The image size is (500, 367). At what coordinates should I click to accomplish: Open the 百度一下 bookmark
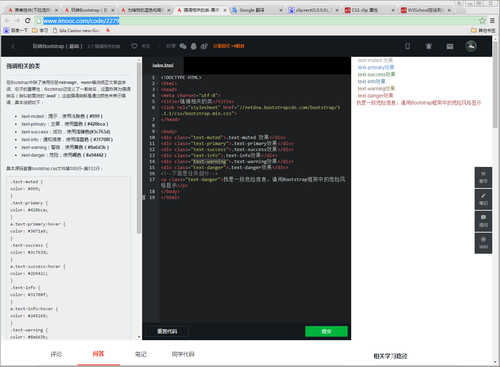[16, 30]
